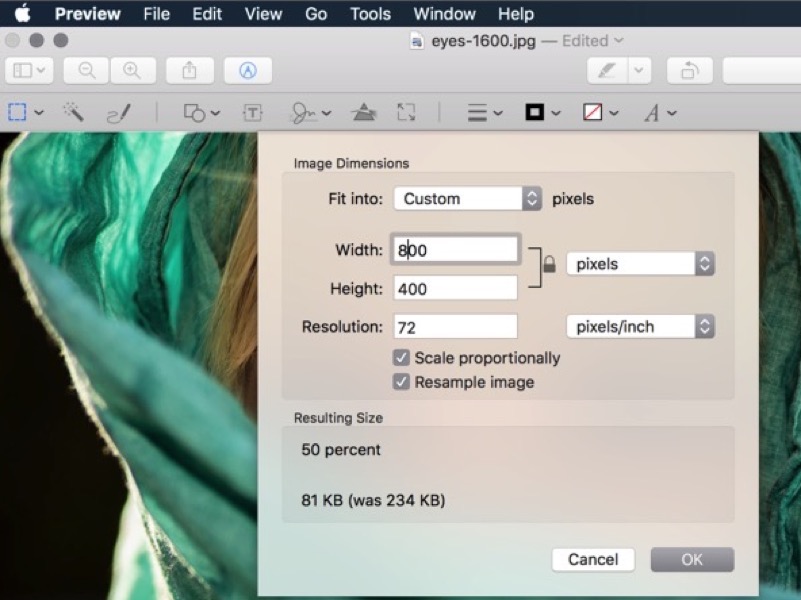
Task: Toggle the Markup toolbar button
Action: [x=248, y=70]
